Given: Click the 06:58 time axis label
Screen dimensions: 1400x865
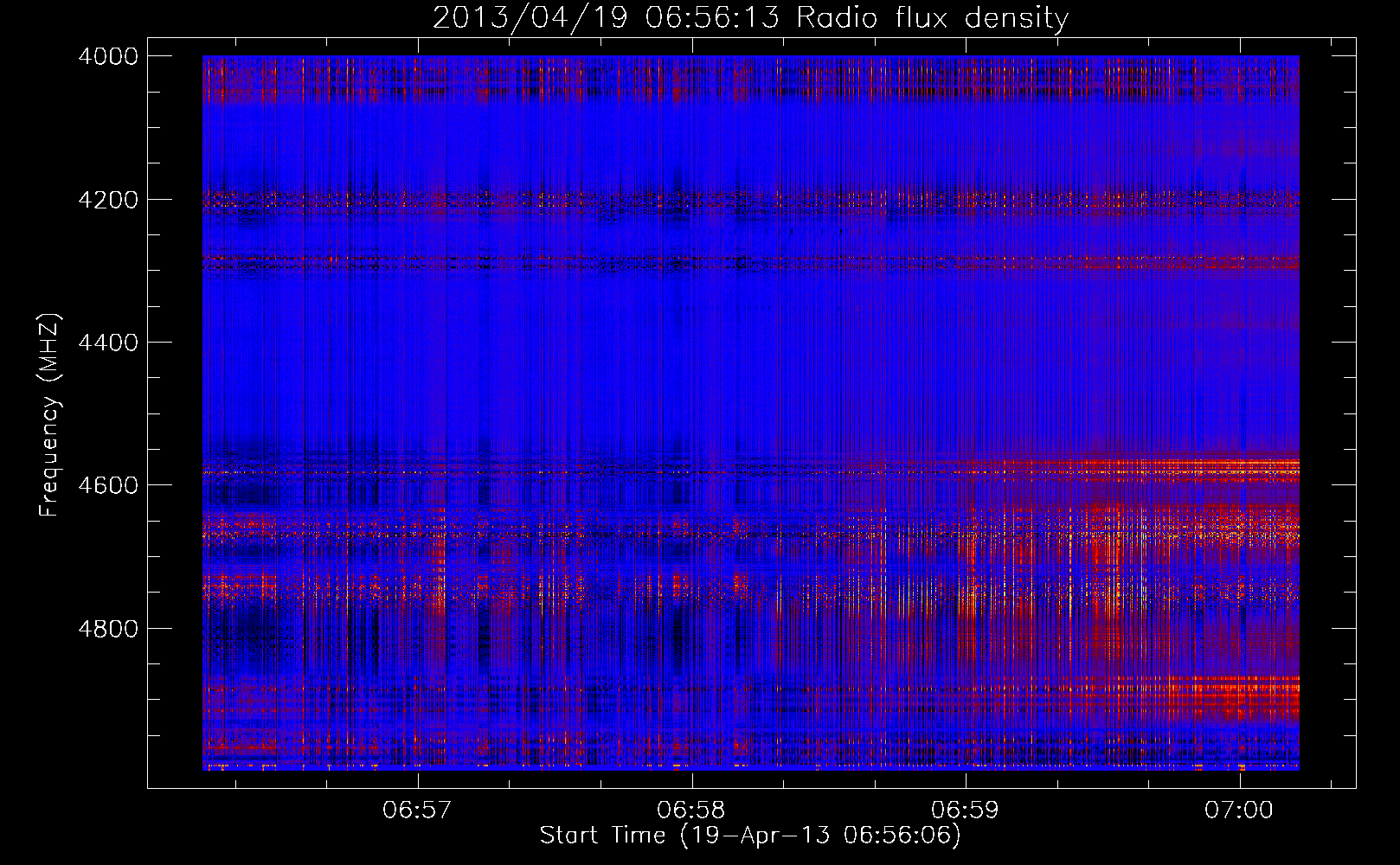Looking at the screenshot, I should (691, 810).
